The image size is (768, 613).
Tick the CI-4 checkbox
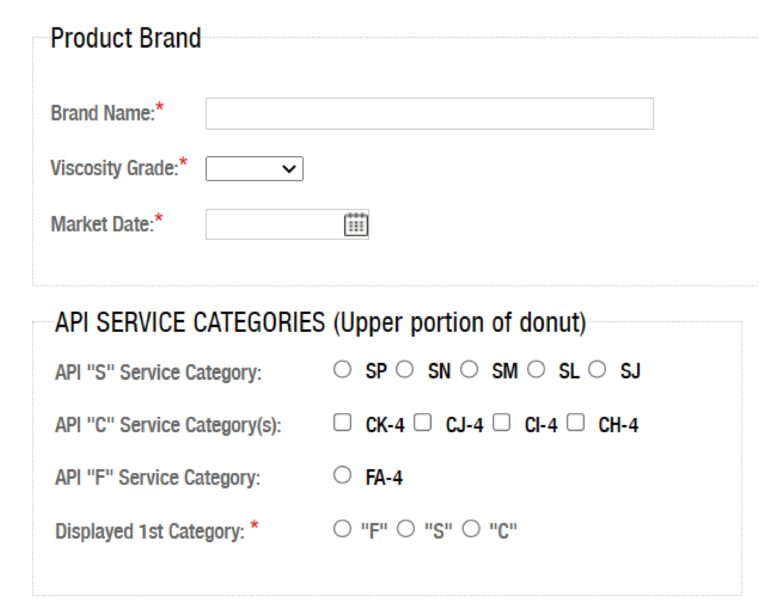tap(501, 422)
